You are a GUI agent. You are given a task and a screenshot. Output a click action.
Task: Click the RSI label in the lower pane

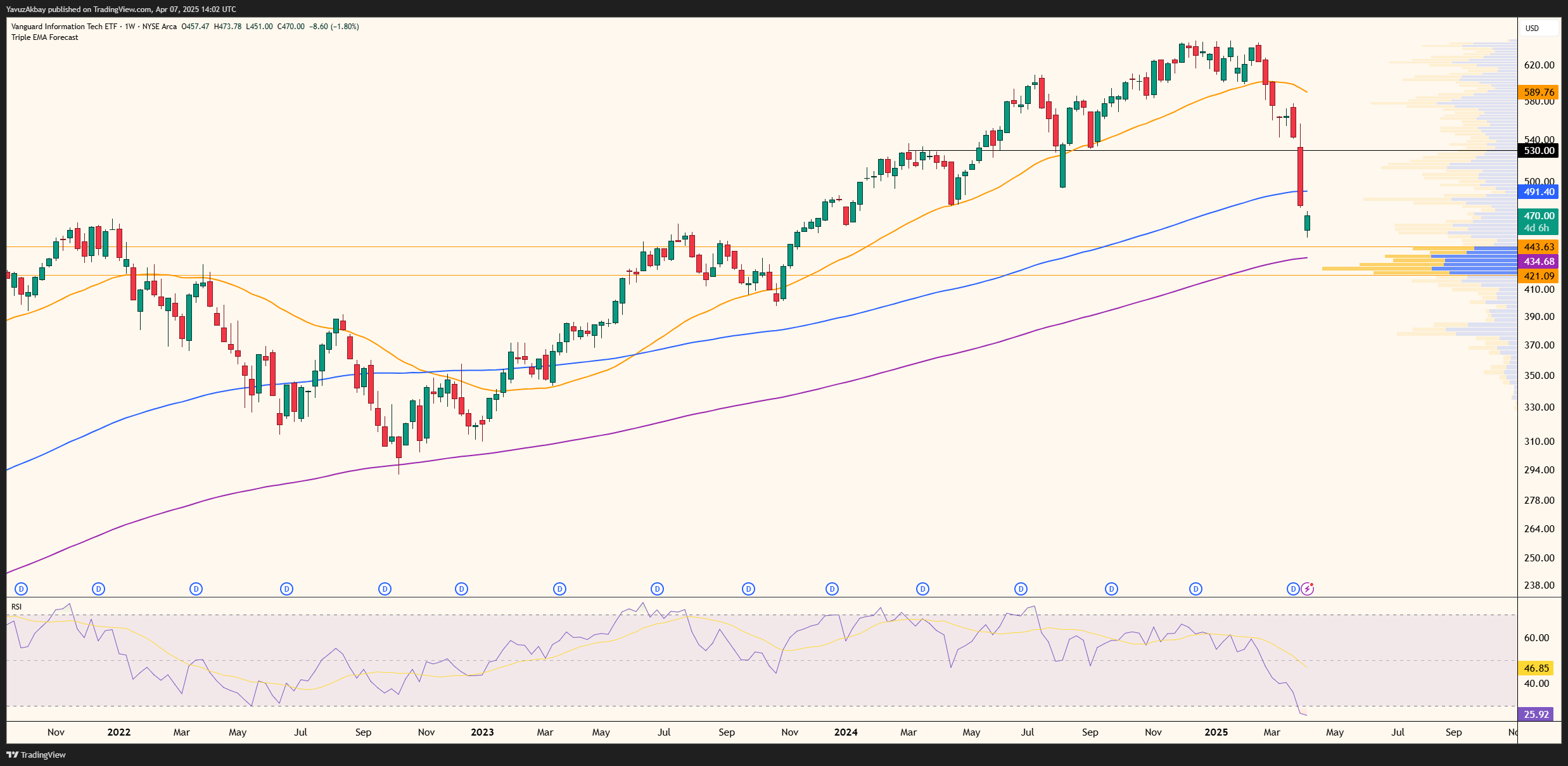coord(18,606)
